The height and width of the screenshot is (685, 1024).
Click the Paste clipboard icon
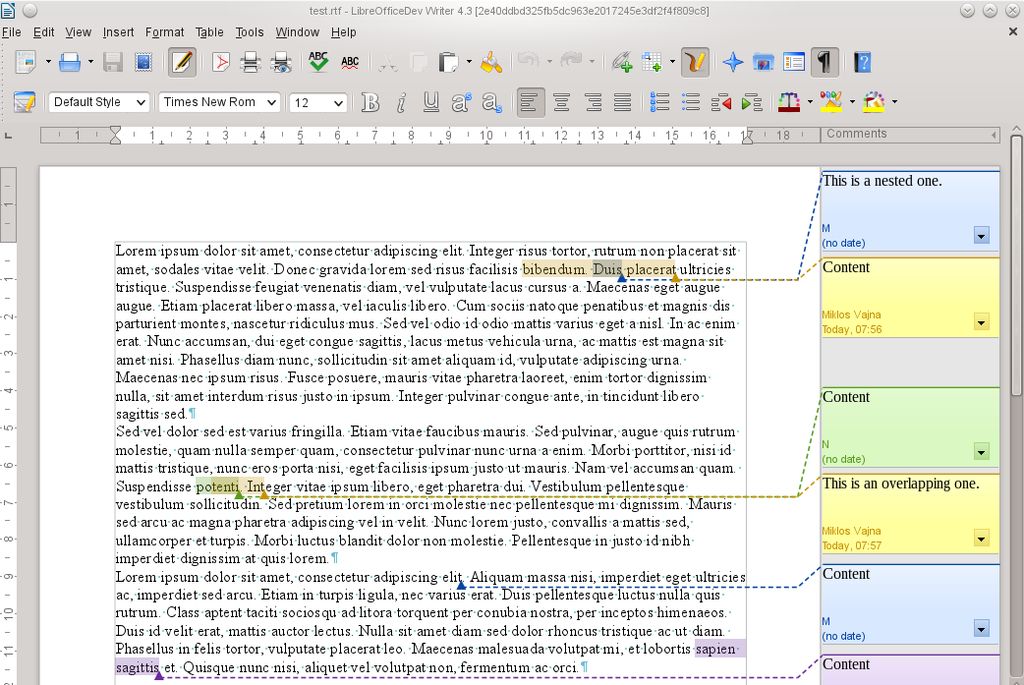[x=449, y=62]
